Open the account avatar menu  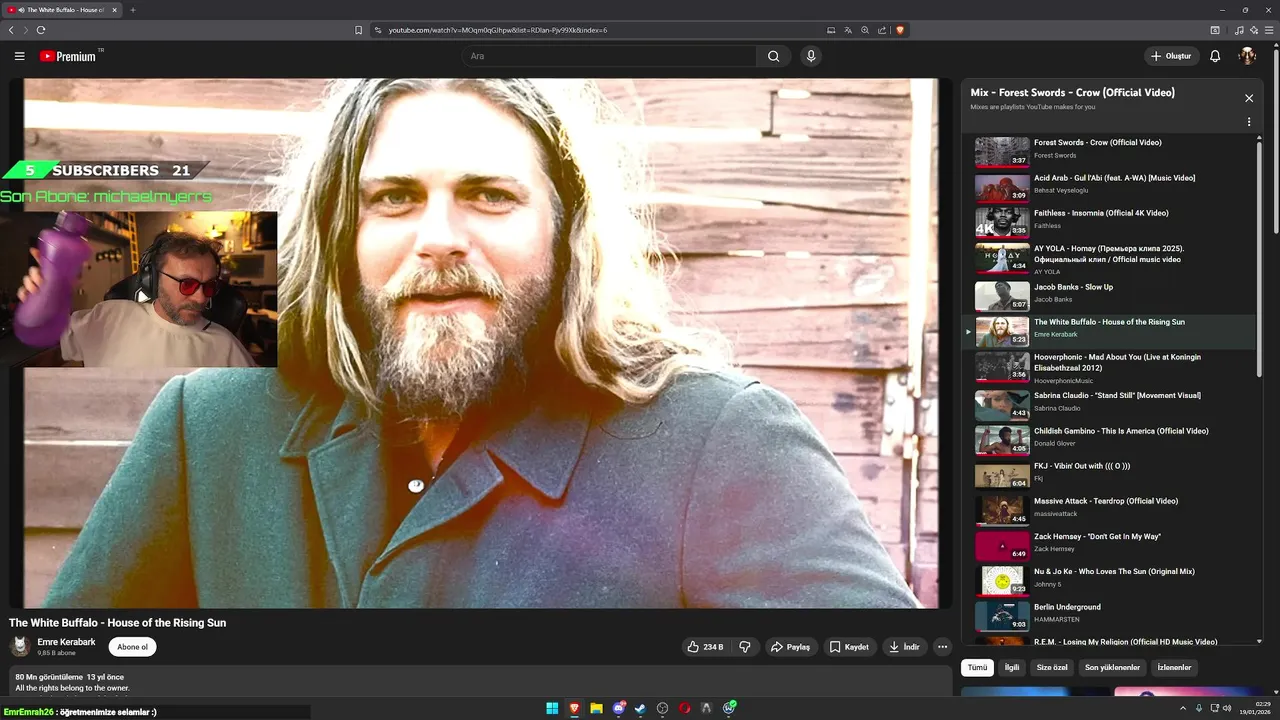tap(1247, 56)
